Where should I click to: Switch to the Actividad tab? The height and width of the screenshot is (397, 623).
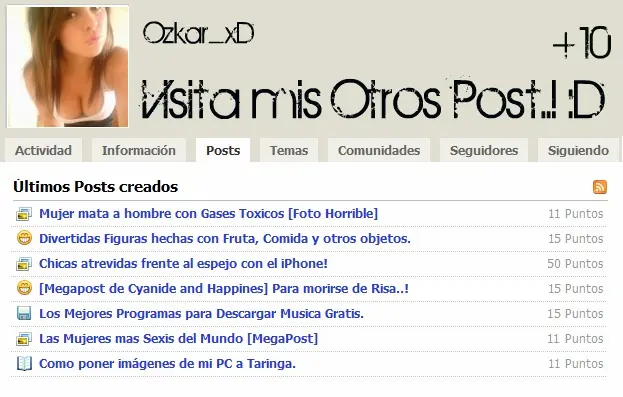[43, 150]
